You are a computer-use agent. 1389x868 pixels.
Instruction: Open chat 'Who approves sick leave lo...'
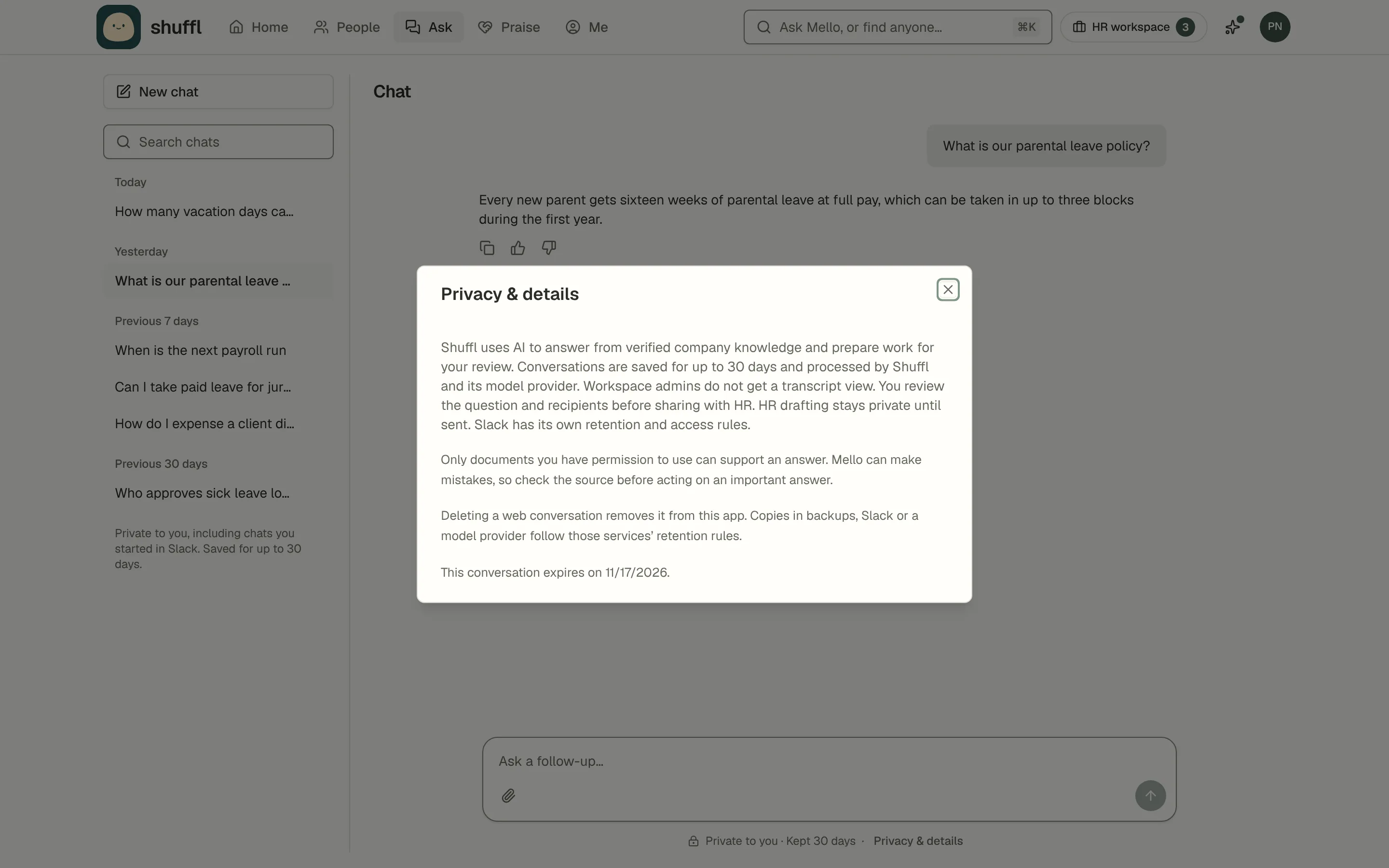[x=218, y=493]
